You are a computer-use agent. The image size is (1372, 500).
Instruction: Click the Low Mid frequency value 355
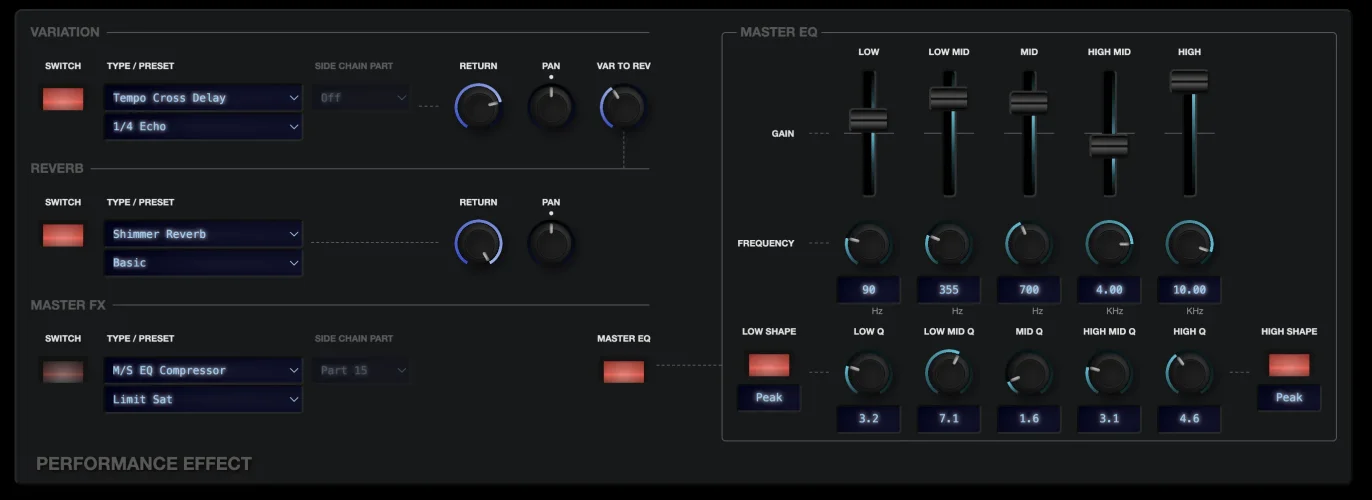(x=948, y=290)
